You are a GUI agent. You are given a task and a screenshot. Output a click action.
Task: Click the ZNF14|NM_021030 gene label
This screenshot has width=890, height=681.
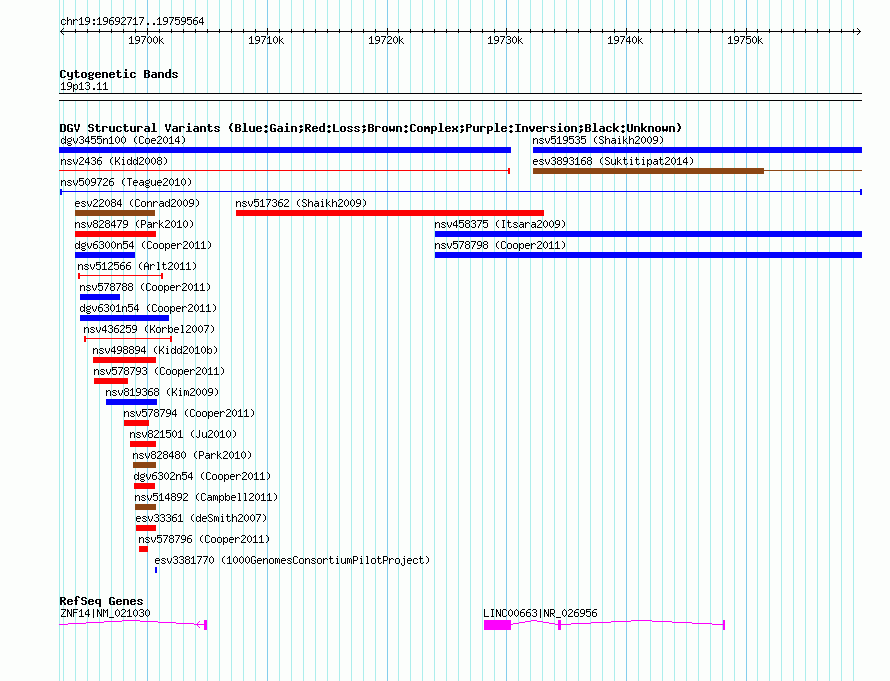[x=105, y=613]
